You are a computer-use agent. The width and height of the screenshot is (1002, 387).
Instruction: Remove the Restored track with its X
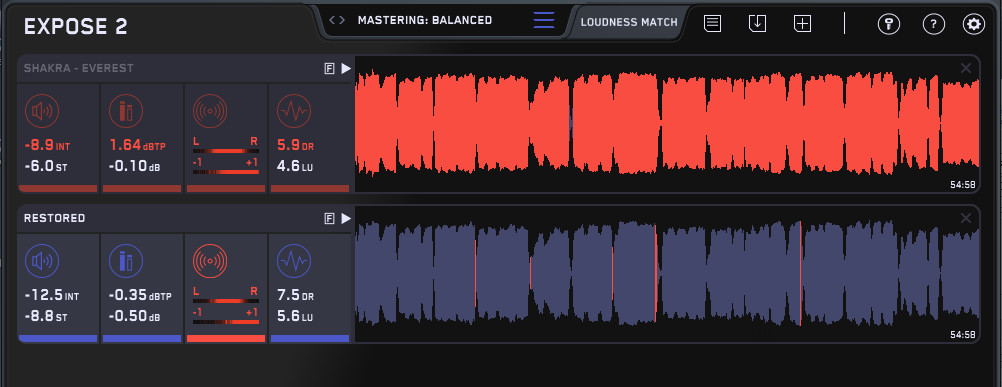(966, 218)
